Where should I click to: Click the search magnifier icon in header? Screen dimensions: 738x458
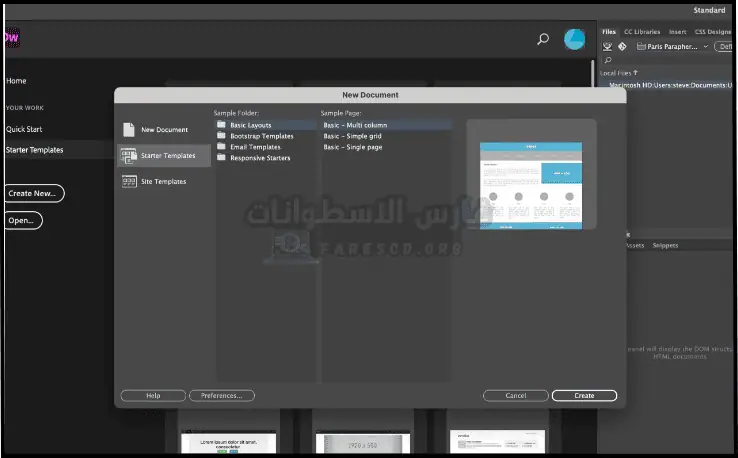[x=543, y=40]
